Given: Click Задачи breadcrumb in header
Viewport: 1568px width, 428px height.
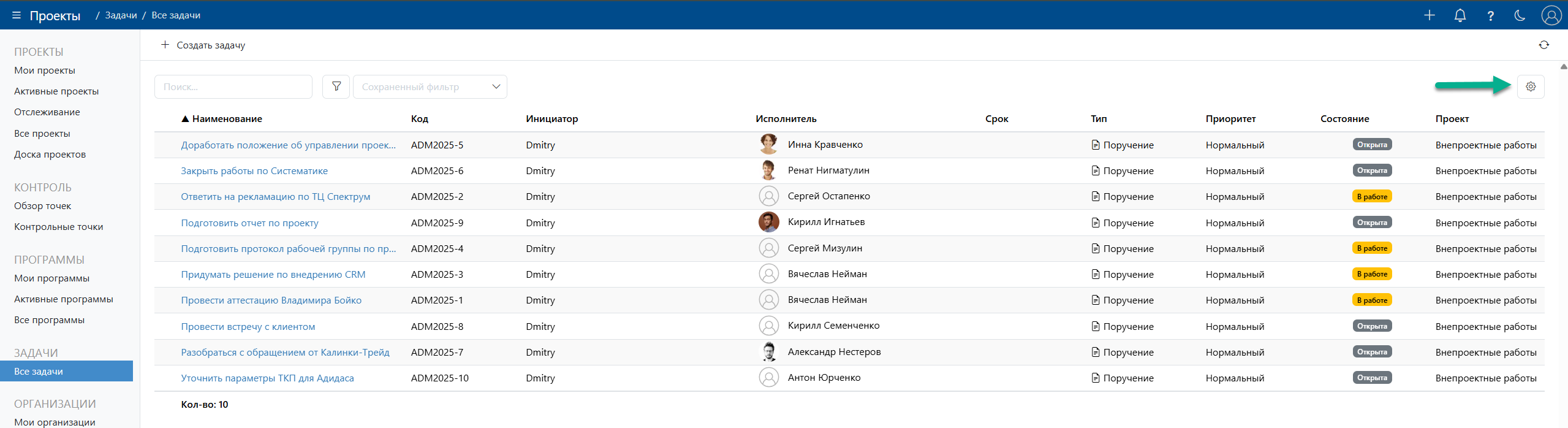Looking at the screenshot, I should tap(121, 15).
